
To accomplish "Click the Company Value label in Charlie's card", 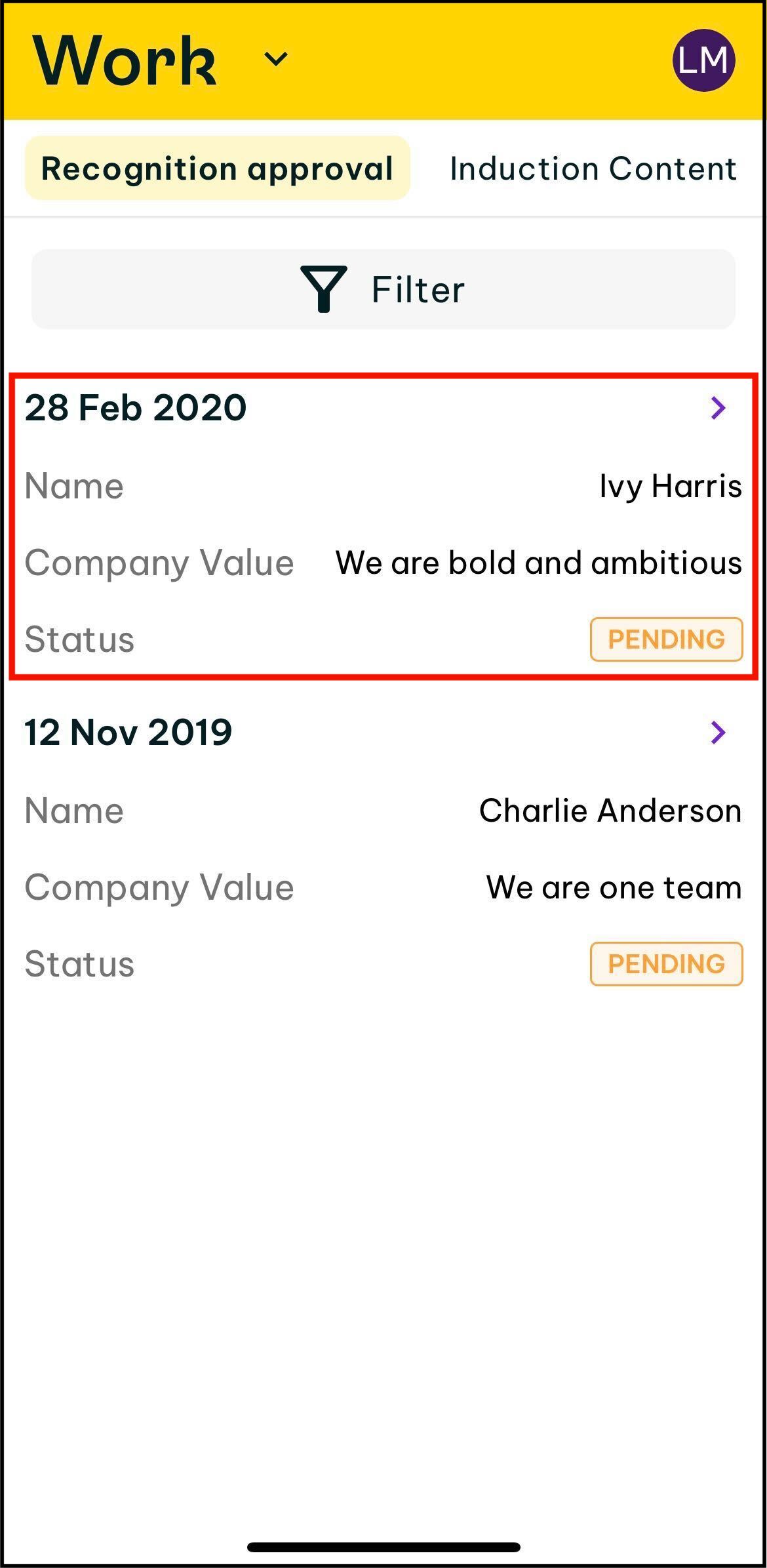I will click(x=159, y=888).
